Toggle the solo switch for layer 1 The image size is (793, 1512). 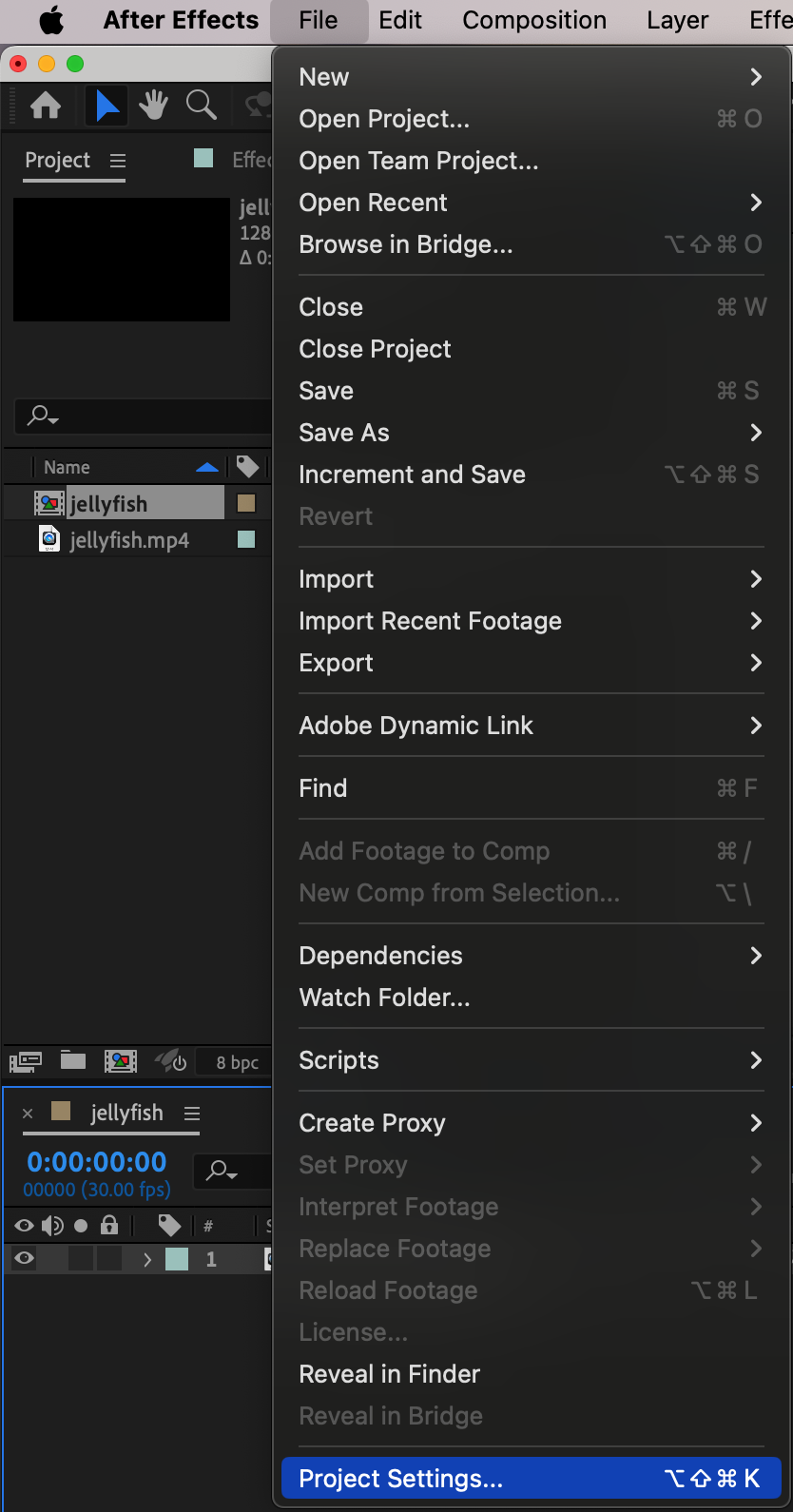click(81, 1259)
